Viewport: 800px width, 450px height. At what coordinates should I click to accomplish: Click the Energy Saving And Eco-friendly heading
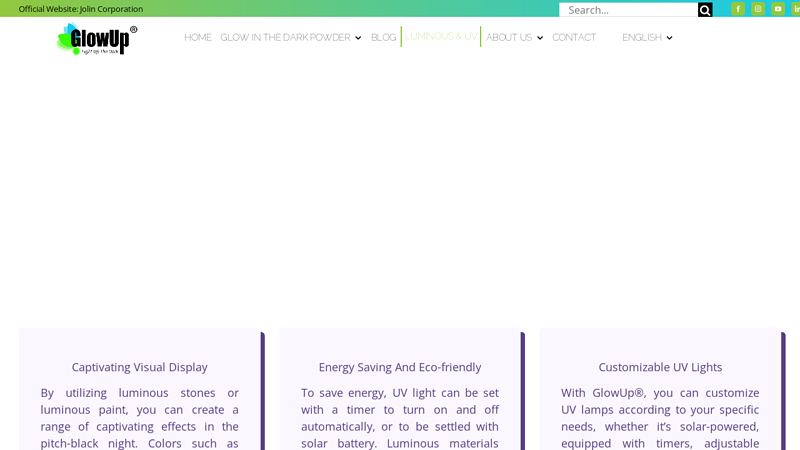point(399,367)
